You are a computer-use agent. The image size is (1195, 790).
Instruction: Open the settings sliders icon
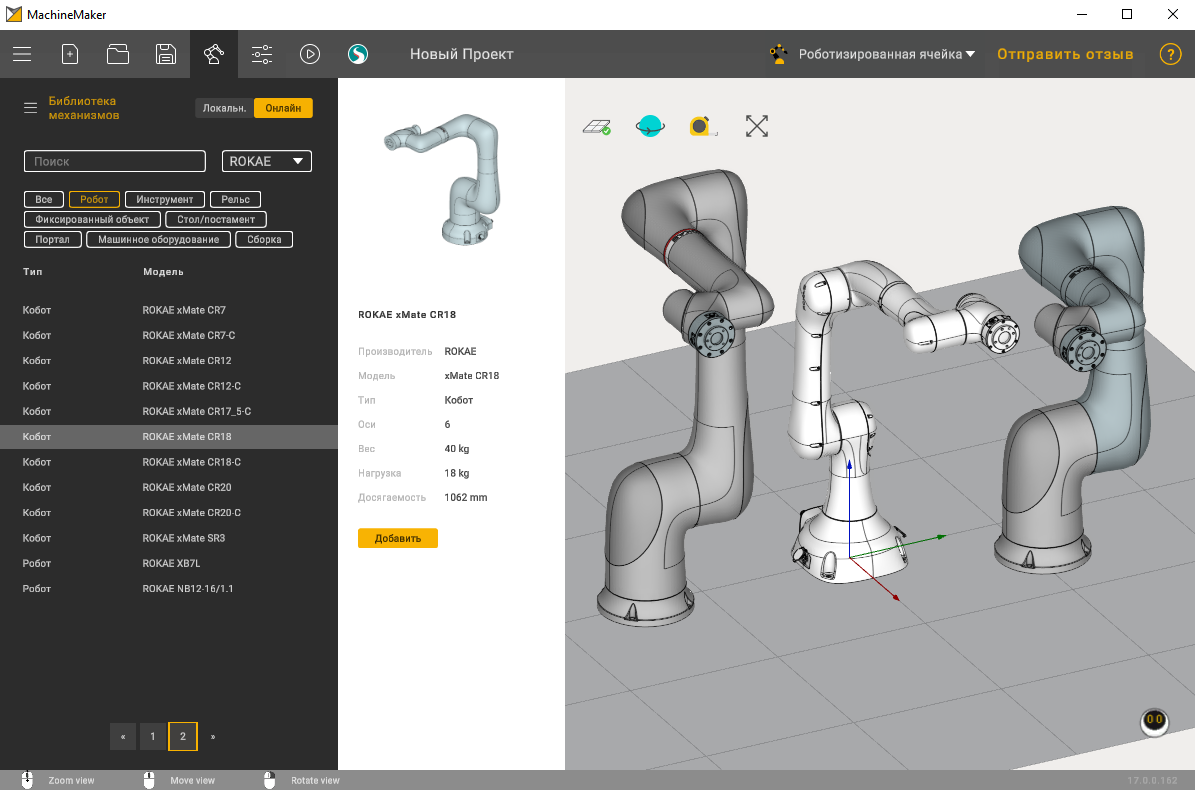click(x=262, y=54)
